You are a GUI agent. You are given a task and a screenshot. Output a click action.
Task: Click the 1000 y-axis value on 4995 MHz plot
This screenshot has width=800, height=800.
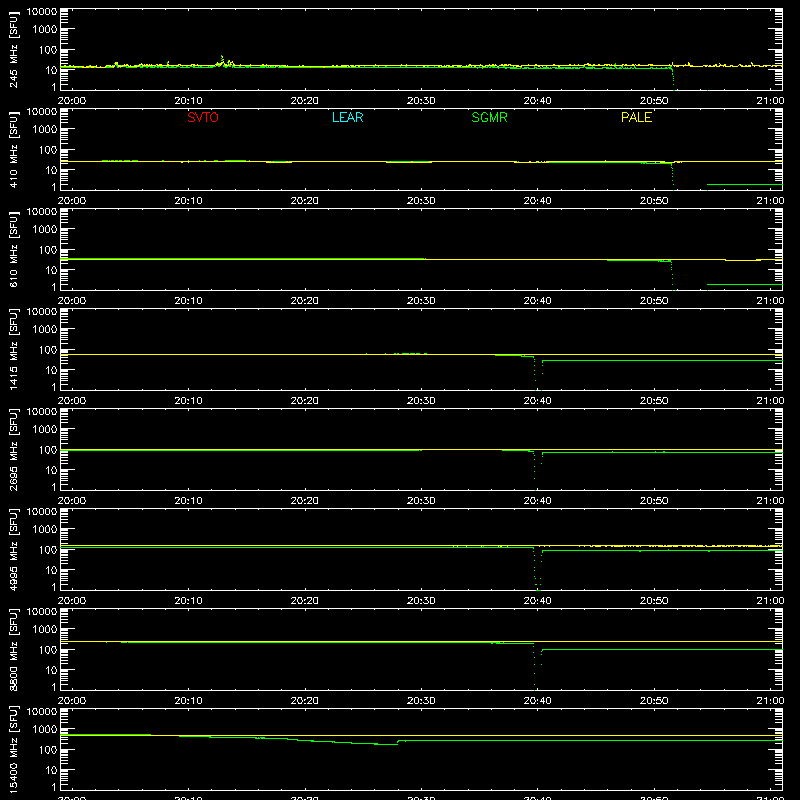45,530
